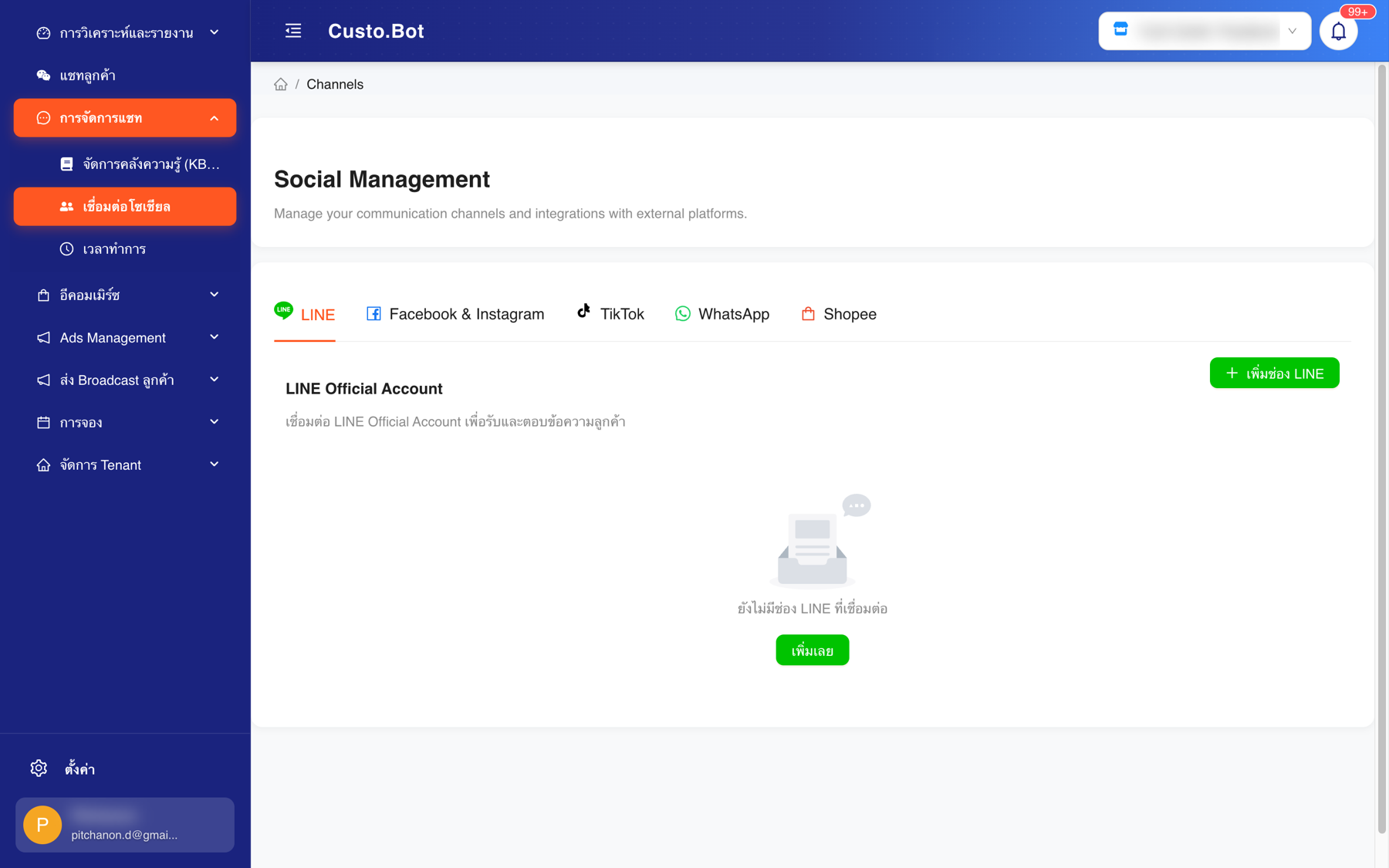Viewport: 1389px width, 868px height.
Task: Click the เพิ่มช่อง LINE button
Action: [1275, 373]
